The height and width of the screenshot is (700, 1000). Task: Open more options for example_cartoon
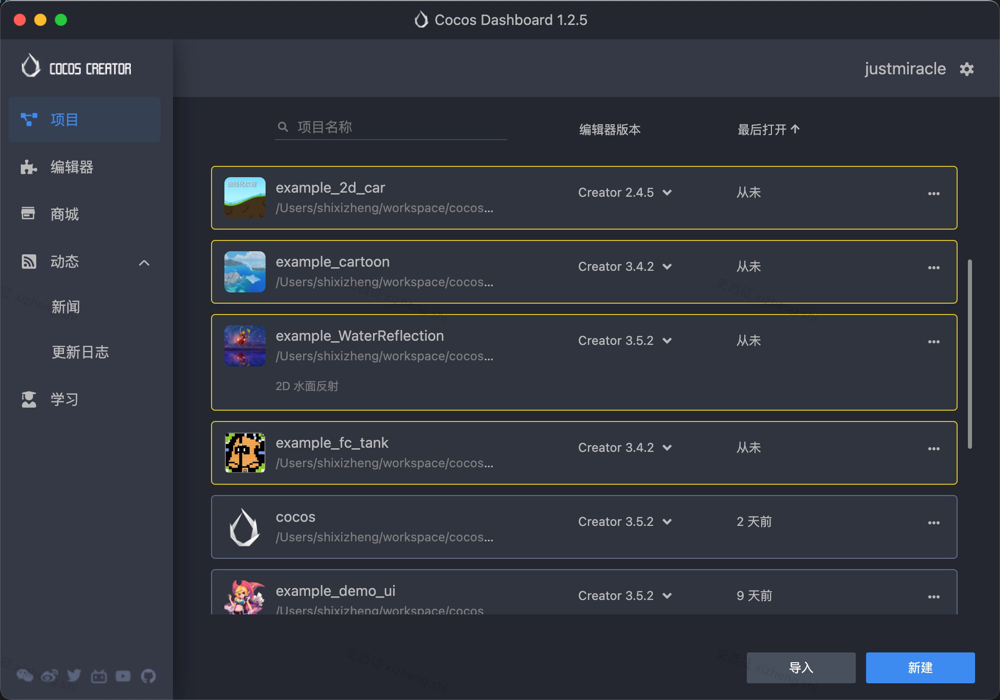coord(934,267)
